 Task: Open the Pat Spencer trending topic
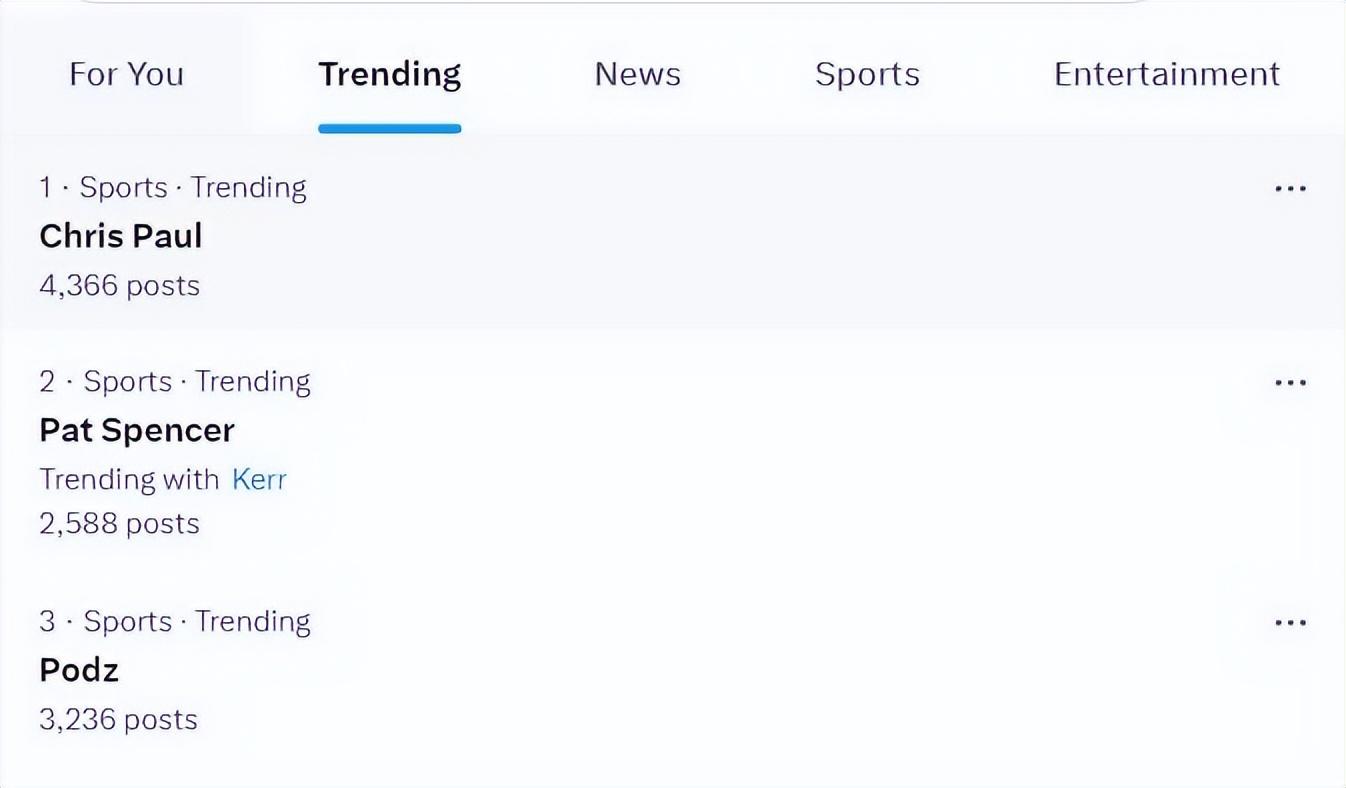pos(137,430)
